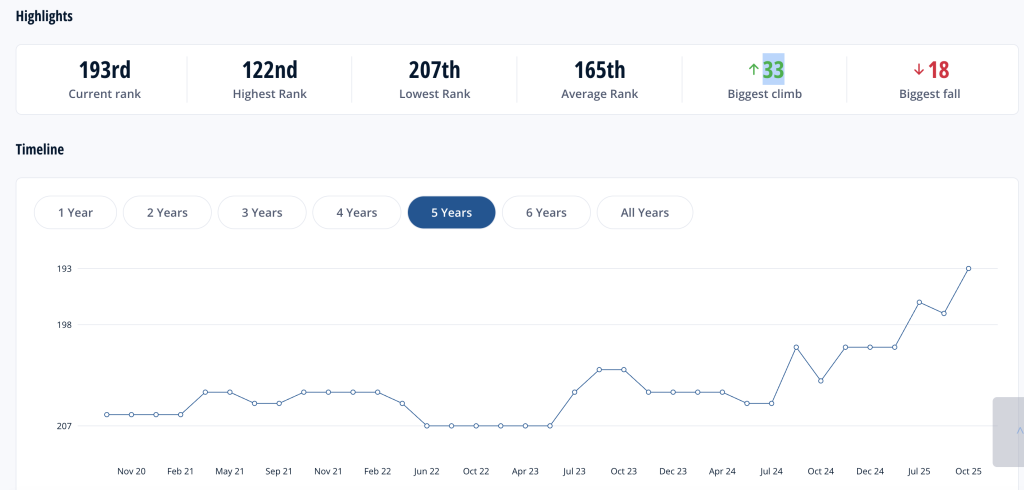
Task: Click the highlighted 33 biggest climb number
Action: [773, 69]
